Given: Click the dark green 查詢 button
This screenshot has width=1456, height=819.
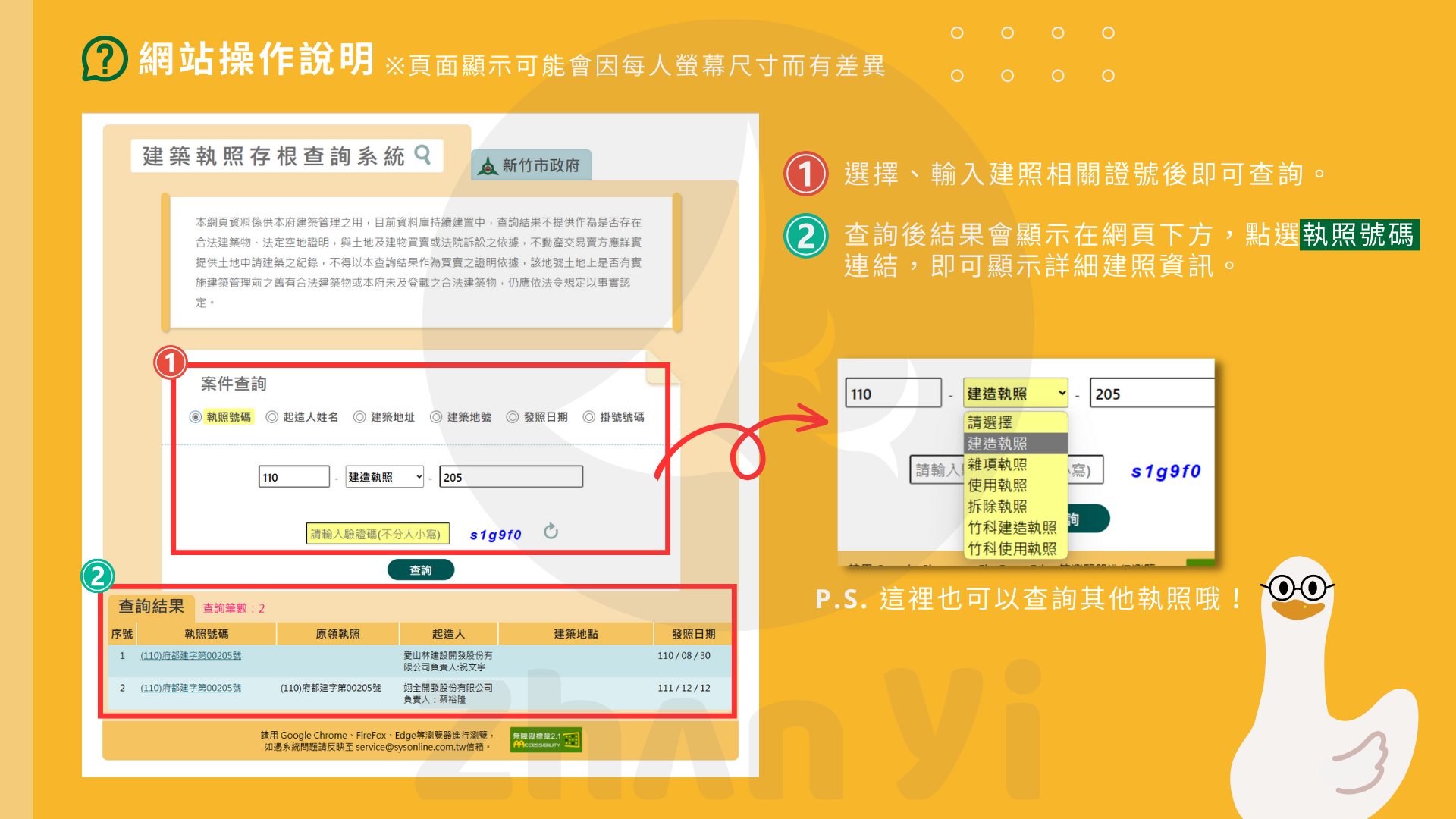Looking at the screenshot, I should coord(421,570).
